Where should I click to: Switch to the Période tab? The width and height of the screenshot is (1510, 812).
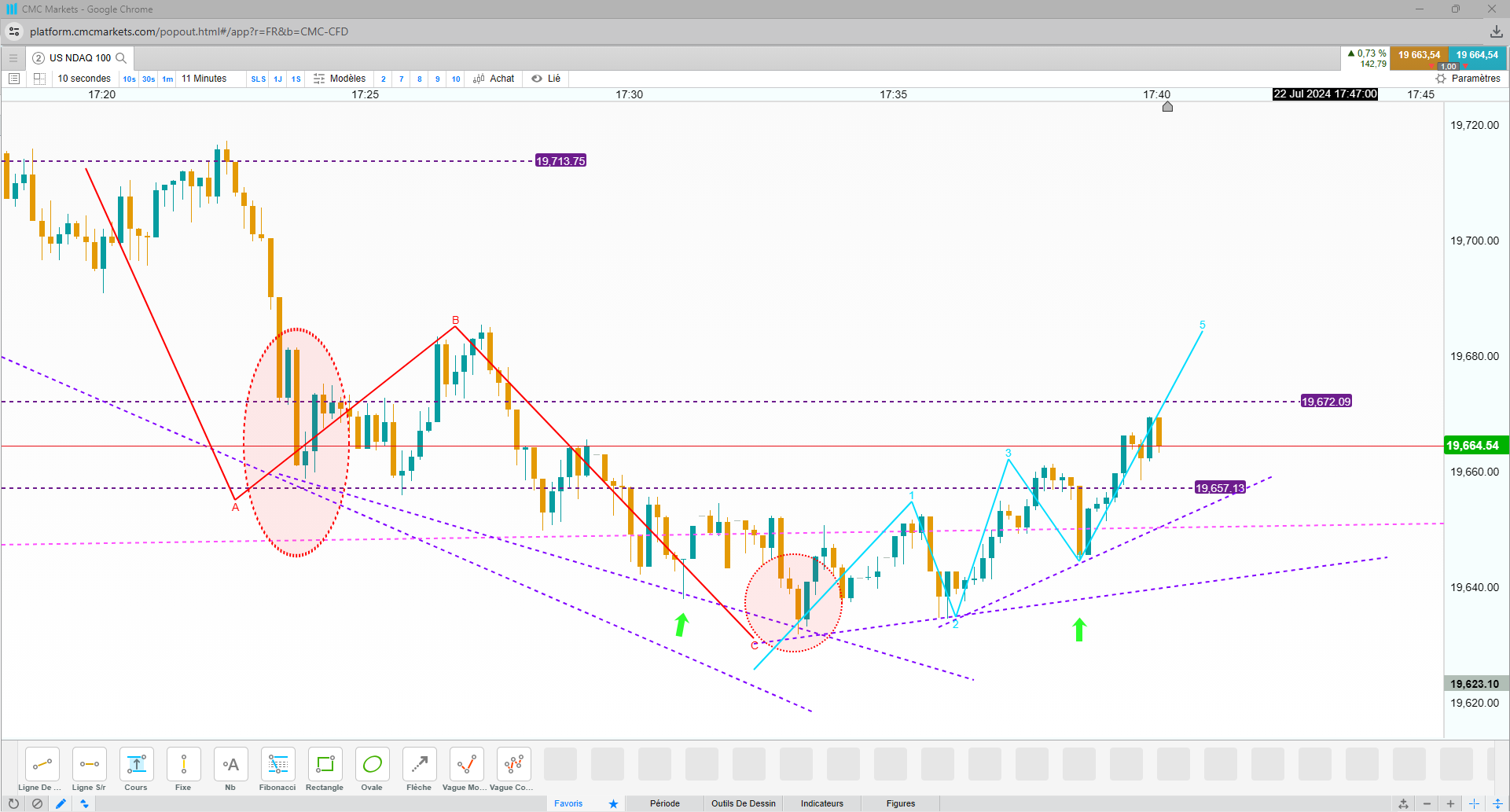click(x=665, y=803)
